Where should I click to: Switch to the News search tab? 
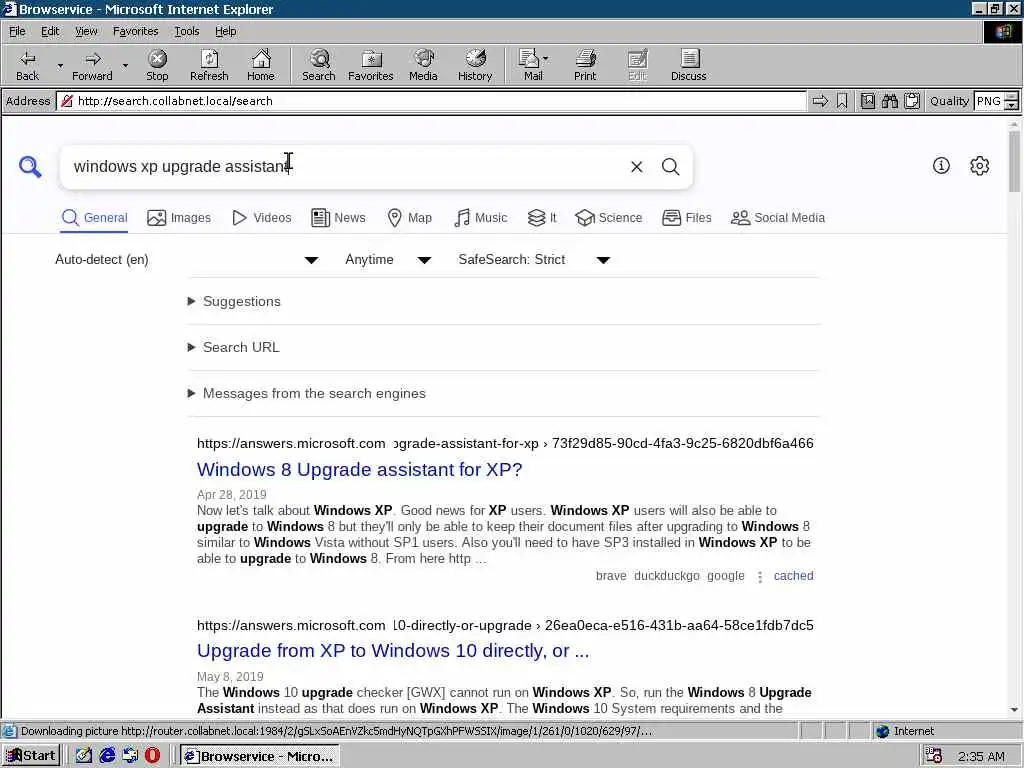coord(338,218)
